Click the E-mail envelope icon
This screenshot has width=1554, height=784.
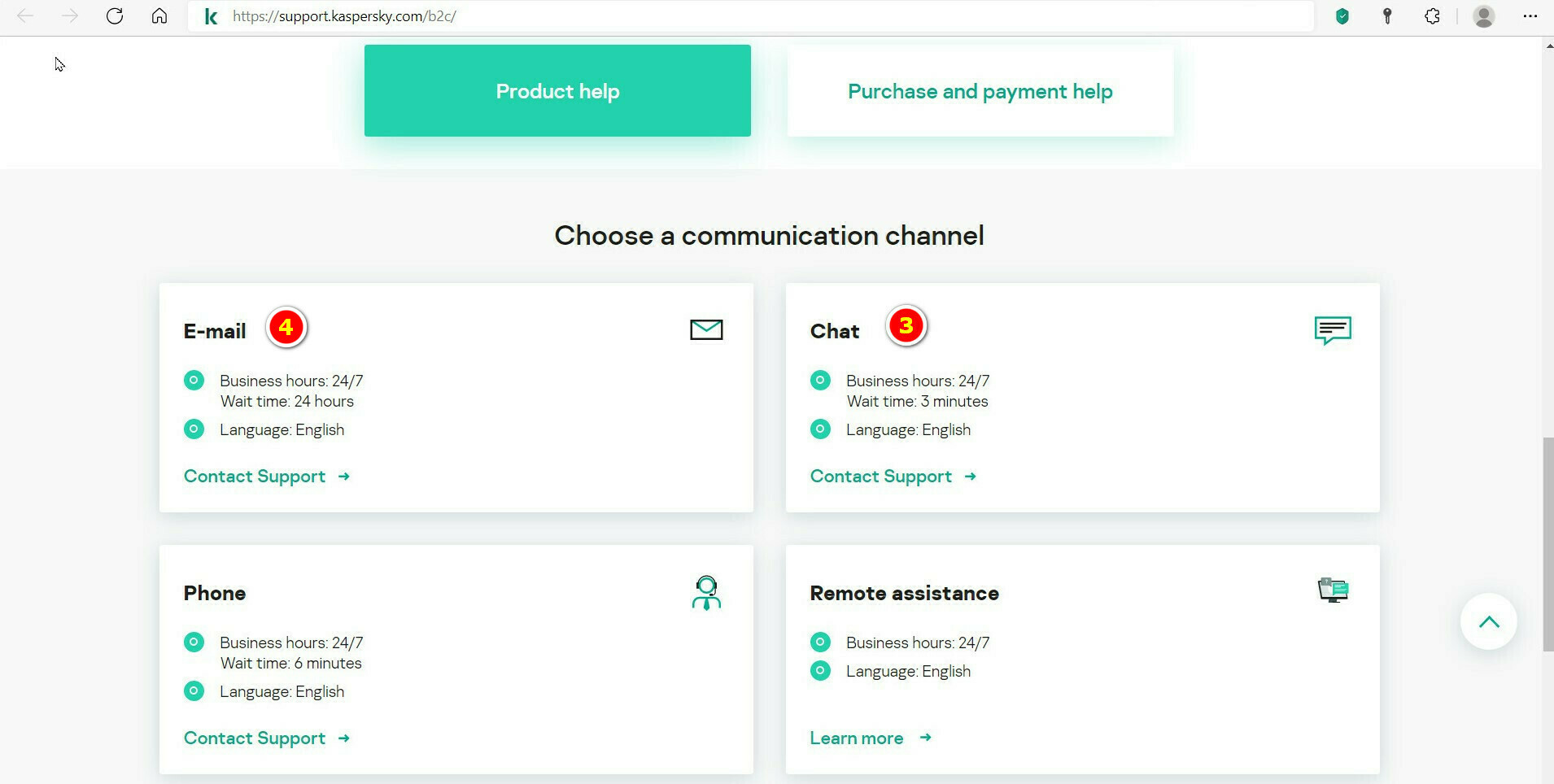click(706, 329)
